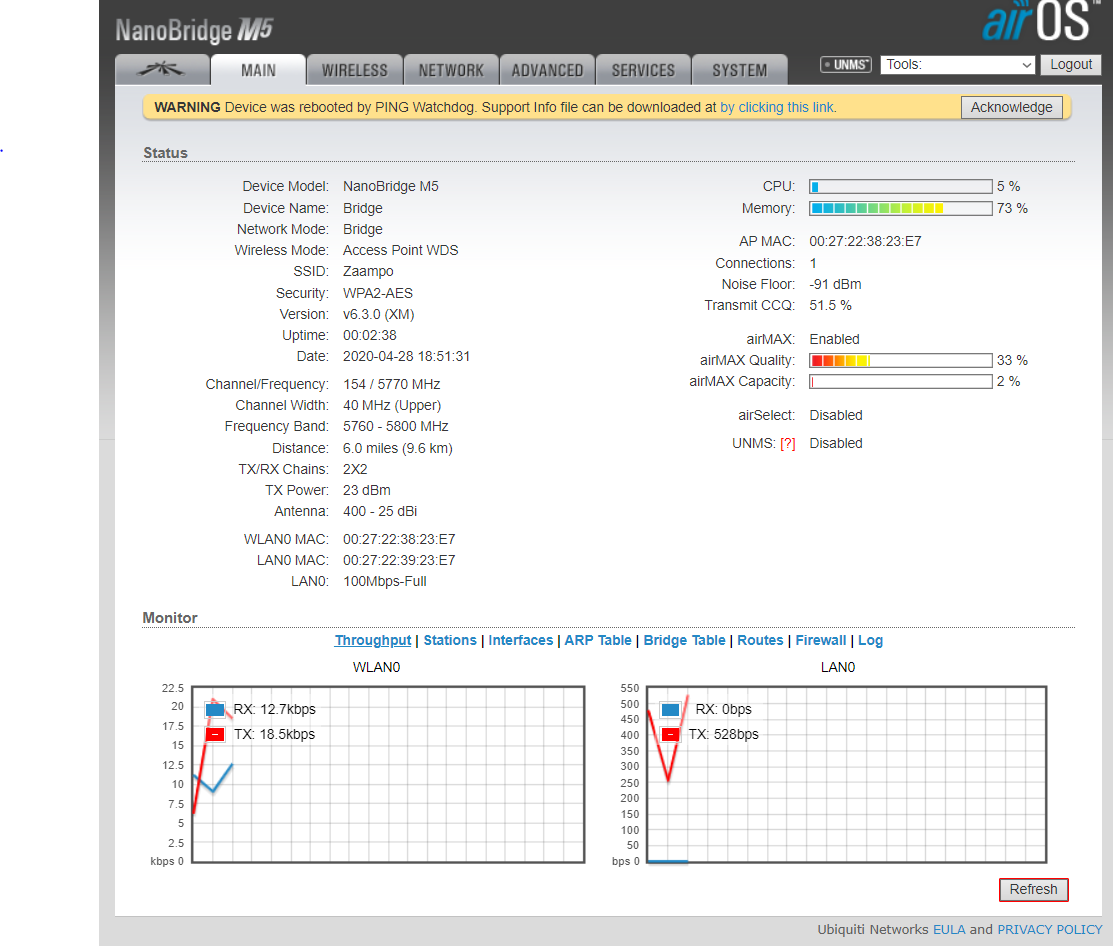Select the SERVICES tab

coord(643,70)
